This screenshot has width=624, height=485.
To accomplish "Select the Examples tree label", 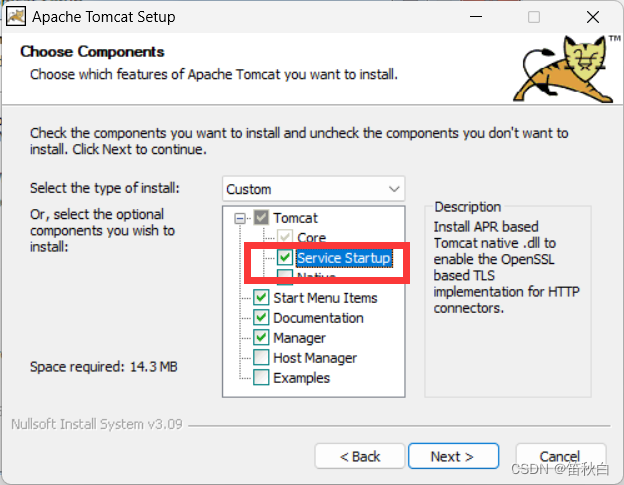I will point(301,378).
